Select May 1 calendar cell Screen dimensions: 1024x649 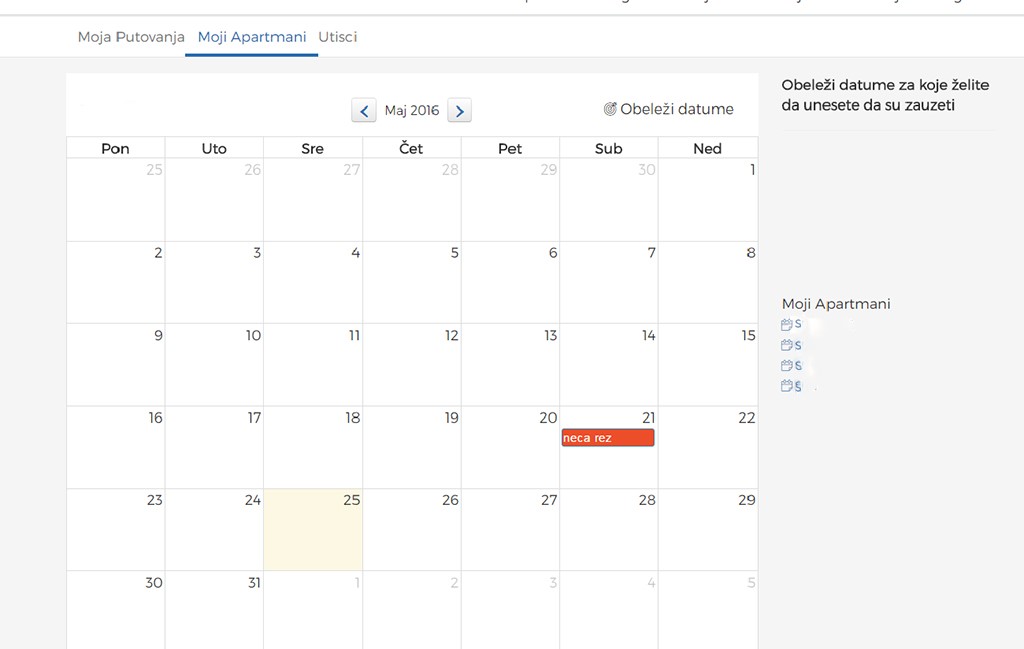tap(707, 200)
